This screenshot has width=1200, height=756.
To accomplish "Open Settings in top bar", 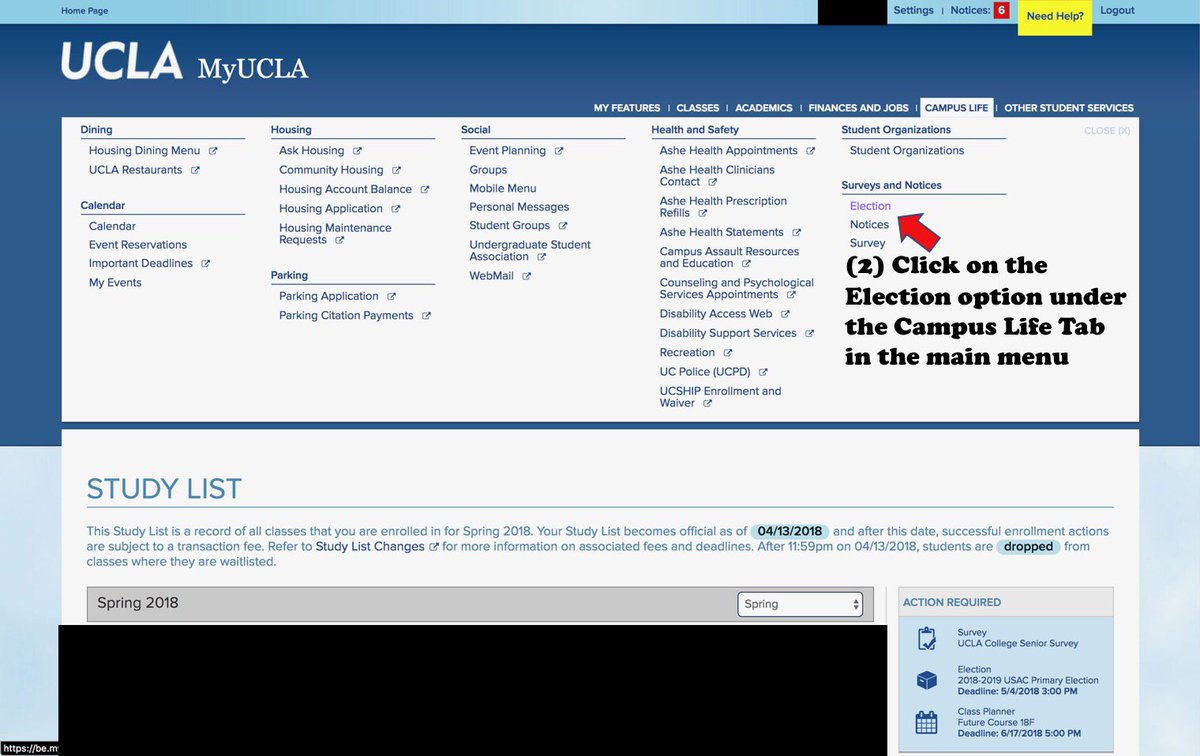I will point(913,10).
